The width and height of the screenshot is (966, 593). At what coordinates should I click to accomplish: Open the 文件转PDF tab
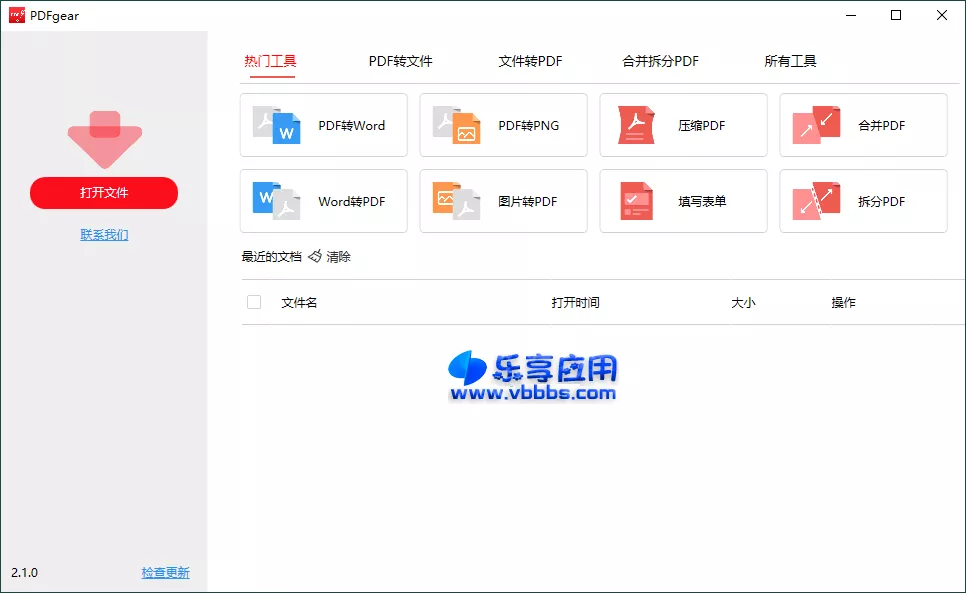[531, 61]
